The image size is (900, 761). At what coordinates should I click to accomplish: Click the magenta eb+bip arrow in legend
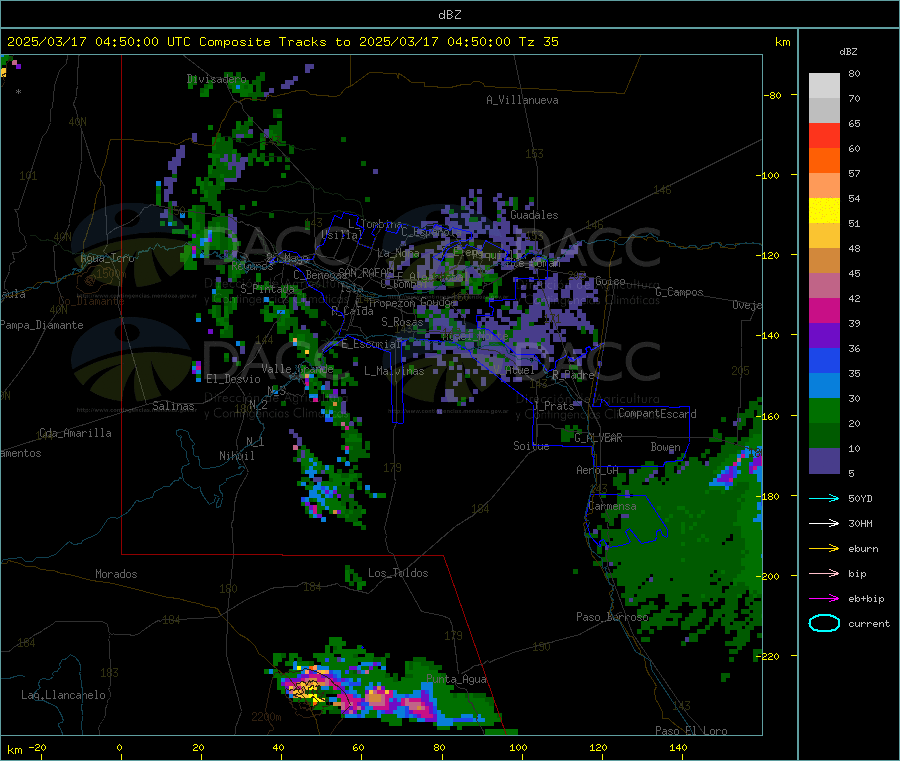824,599
